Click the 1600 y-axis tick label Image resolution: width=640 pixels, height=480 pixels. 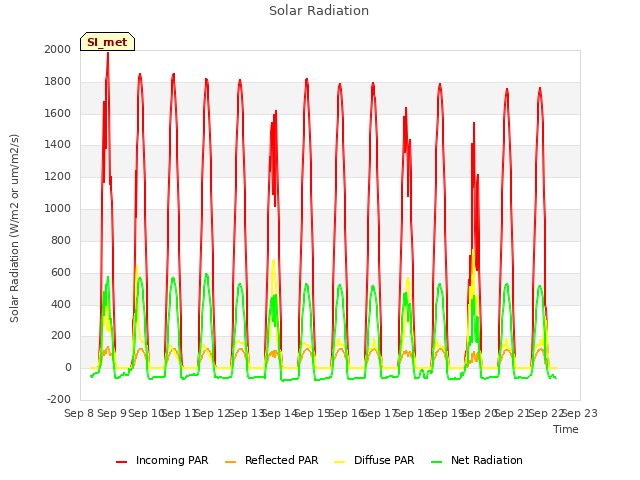point(58,113)
